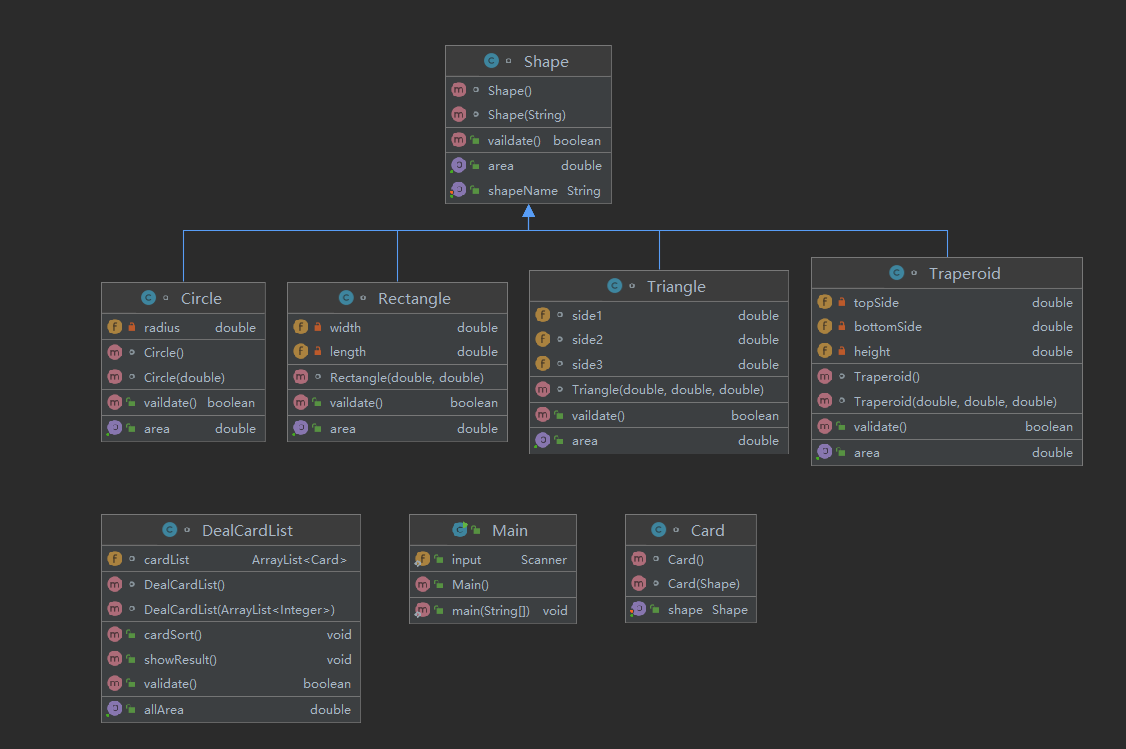Screen dimensions: 1126x749
Task: Select the Main class title
Action: pos(510,531)
